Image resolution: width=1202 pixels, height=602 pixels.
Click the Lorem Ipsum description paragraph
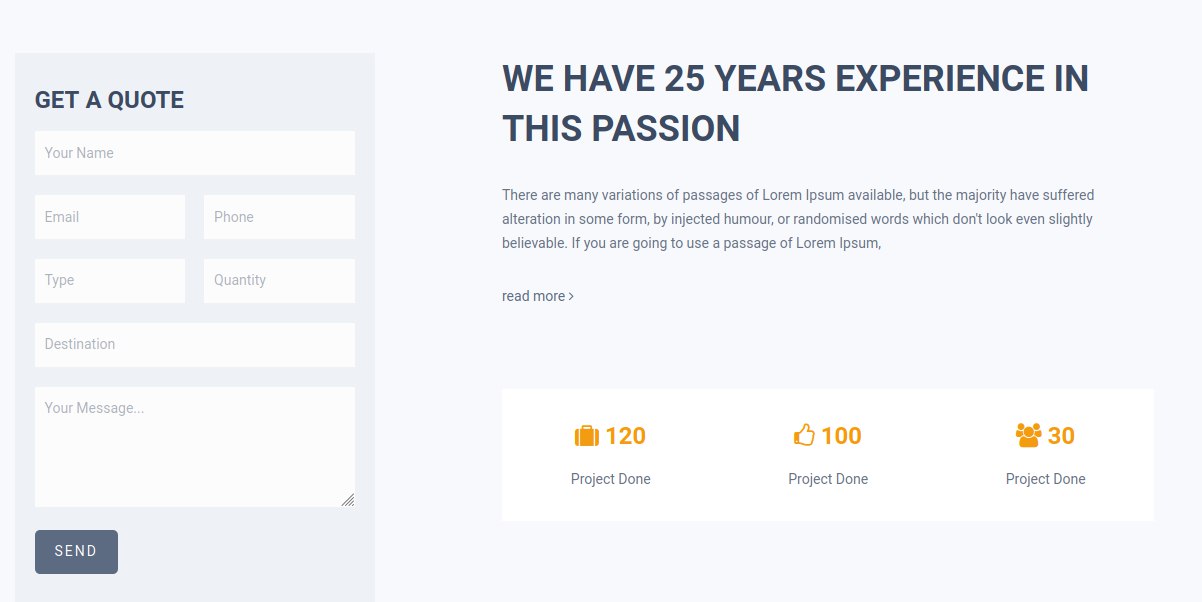[x=800, y=219]
